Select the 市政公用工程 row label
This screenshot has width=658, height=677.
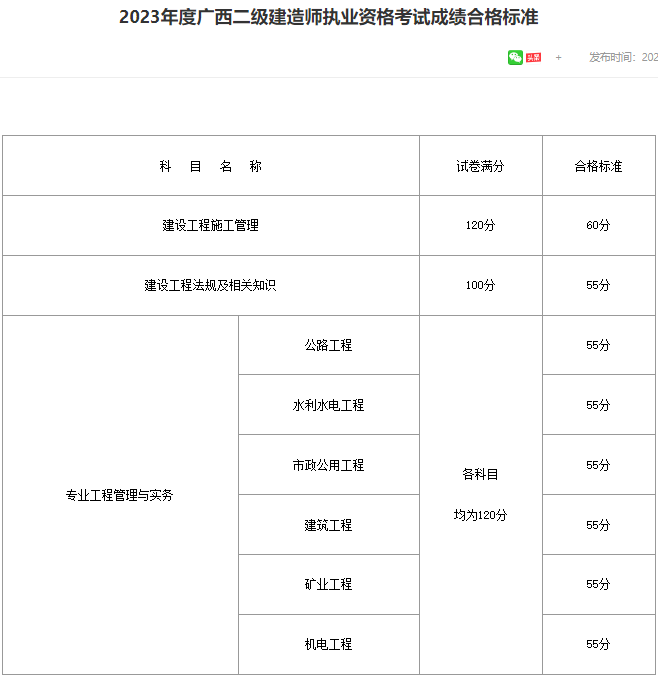pyautogui.click(x=329, y=465)
